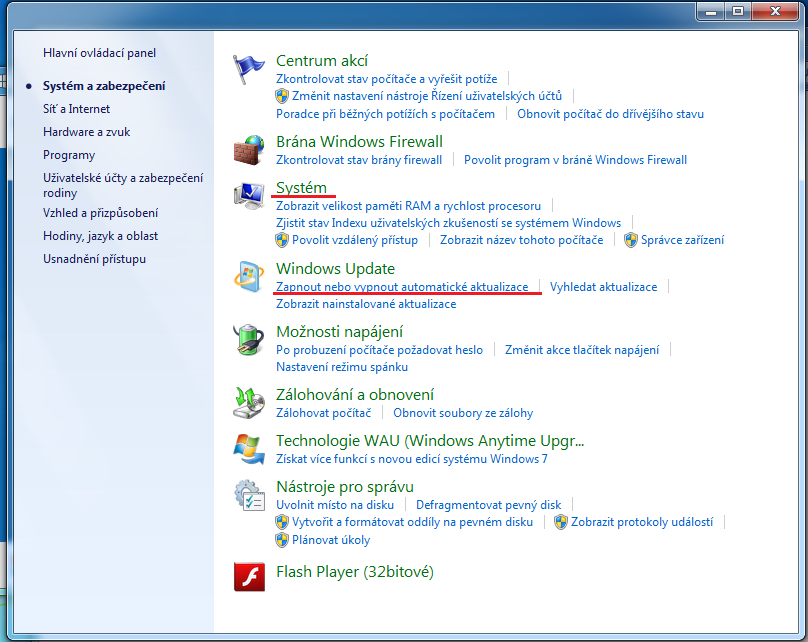The height and width of the screenshot is (642, 808).
Task: Open the Systém heading link
Action: [301, 188]
